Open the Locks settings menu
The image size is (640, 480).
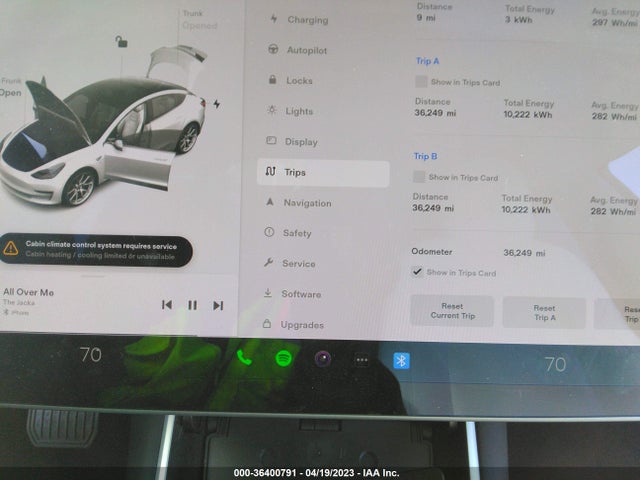(x=290, y=80)
